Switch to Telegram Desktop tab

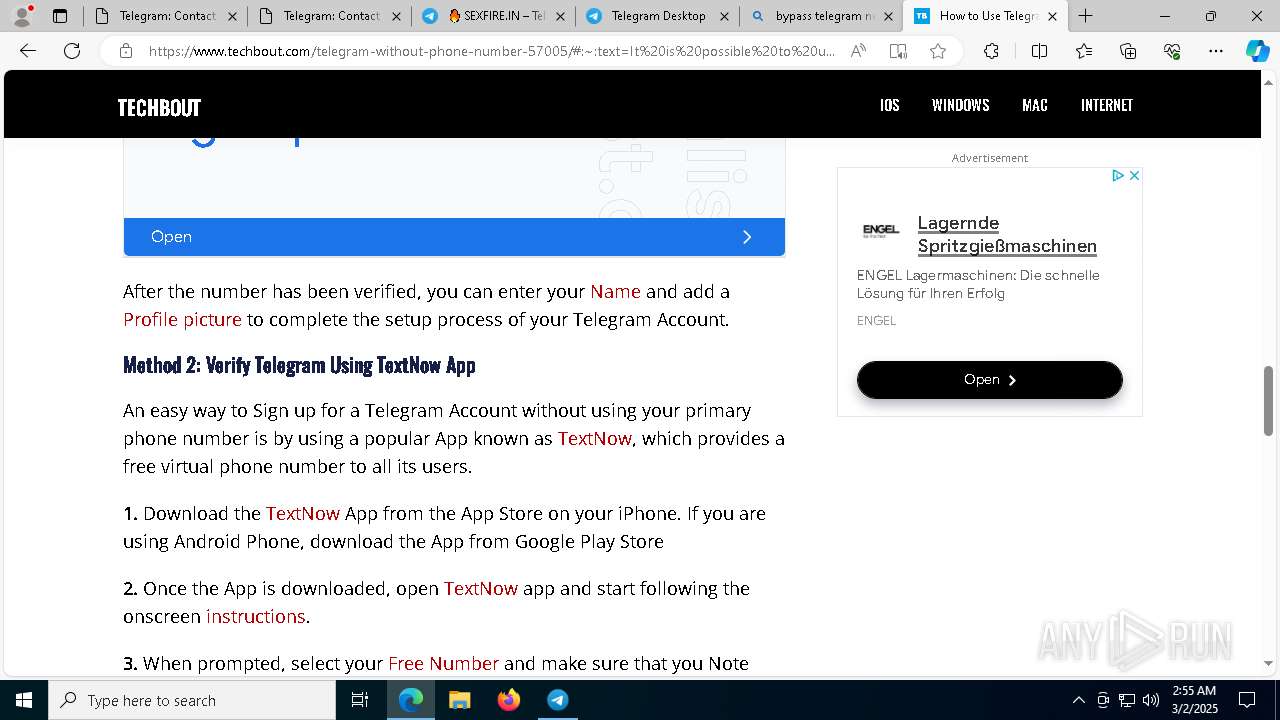(x=658, y=16)
